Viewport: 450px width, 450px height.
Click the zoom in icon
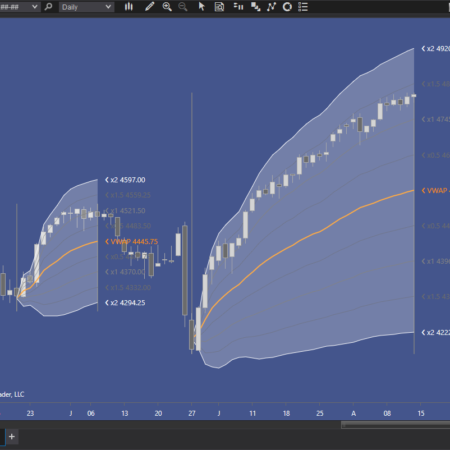pyautogui.click(x=167, y=7)
